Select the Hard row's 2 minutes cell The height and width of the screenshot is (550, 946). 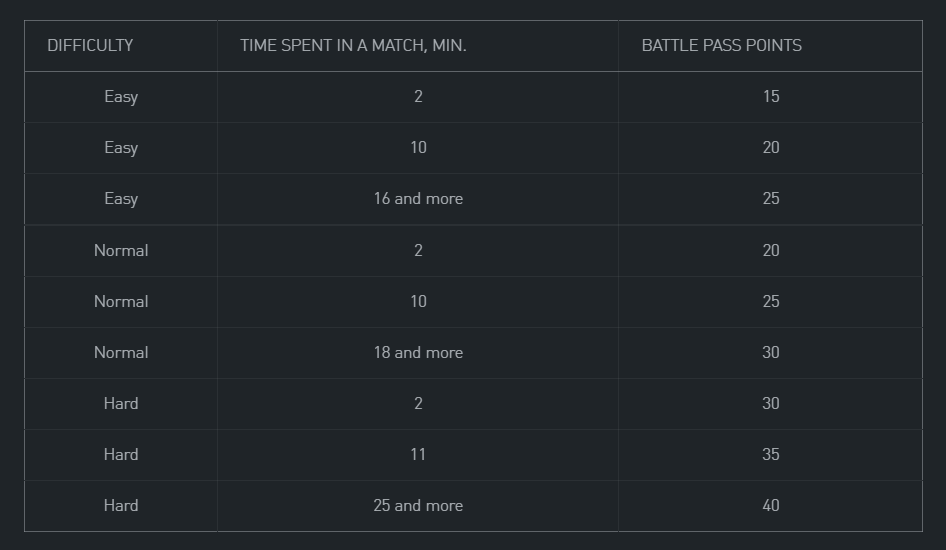pos(418,403)
